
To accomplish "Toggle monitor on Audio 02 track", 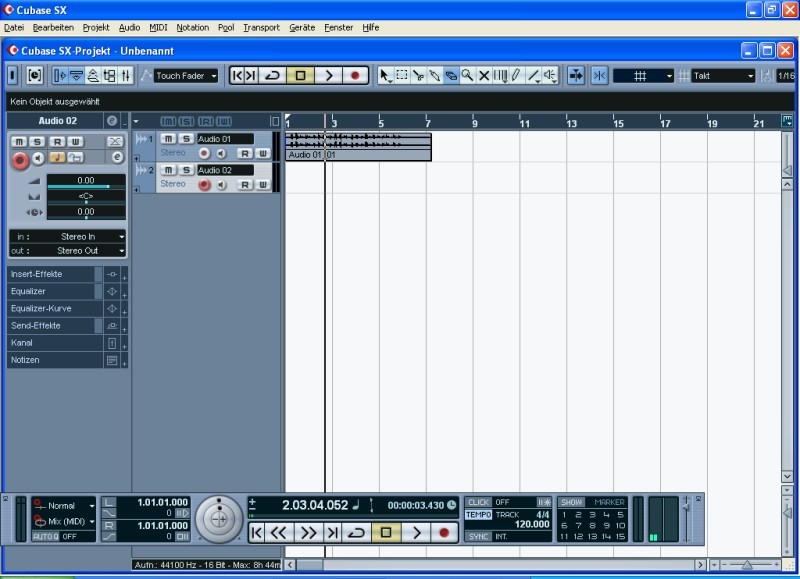I will point(221,185).
